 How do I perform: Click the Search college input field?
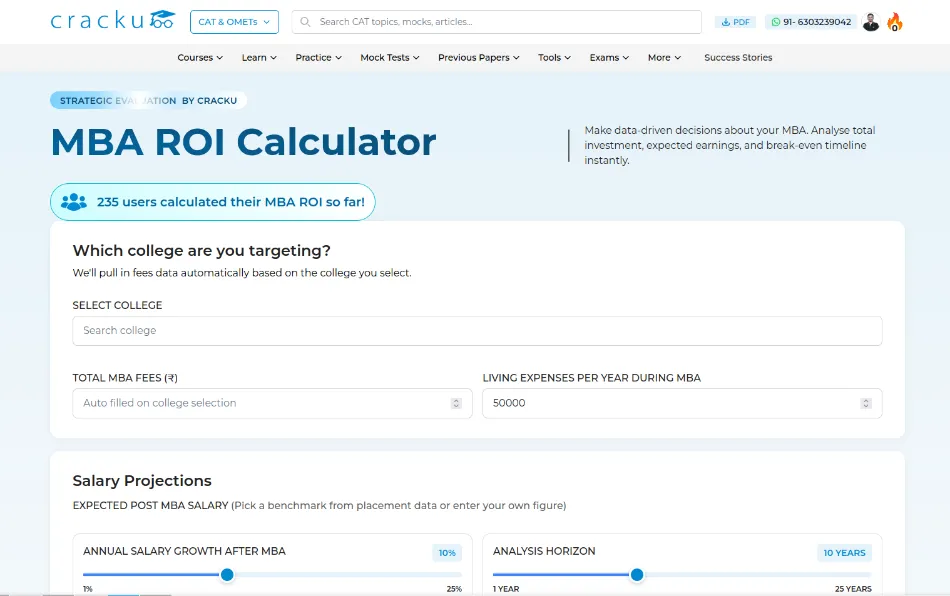coord(477,331)
